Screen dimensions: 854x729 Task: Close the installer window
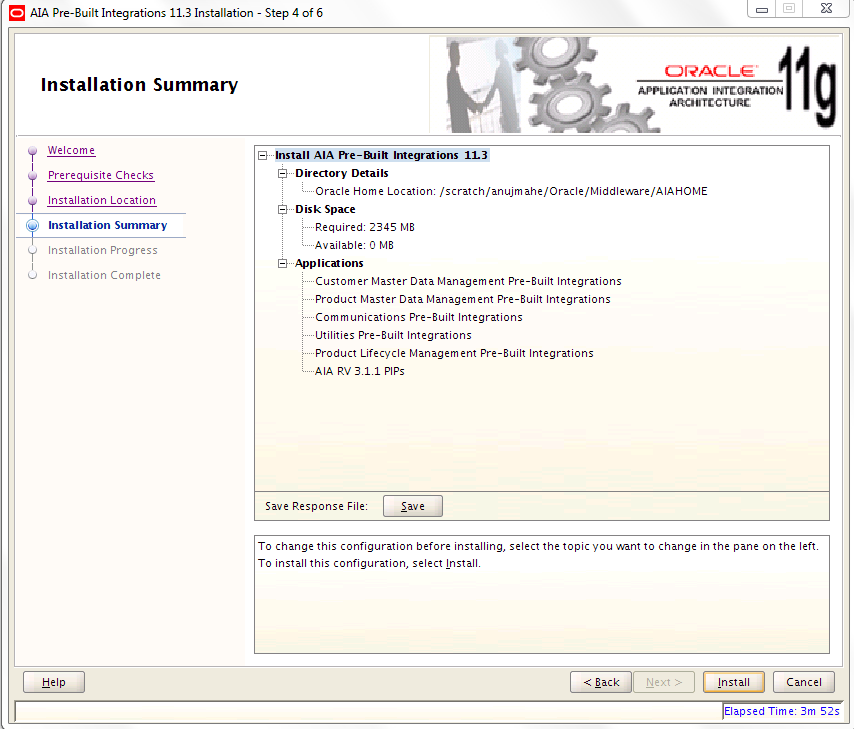tap(826, 9)
